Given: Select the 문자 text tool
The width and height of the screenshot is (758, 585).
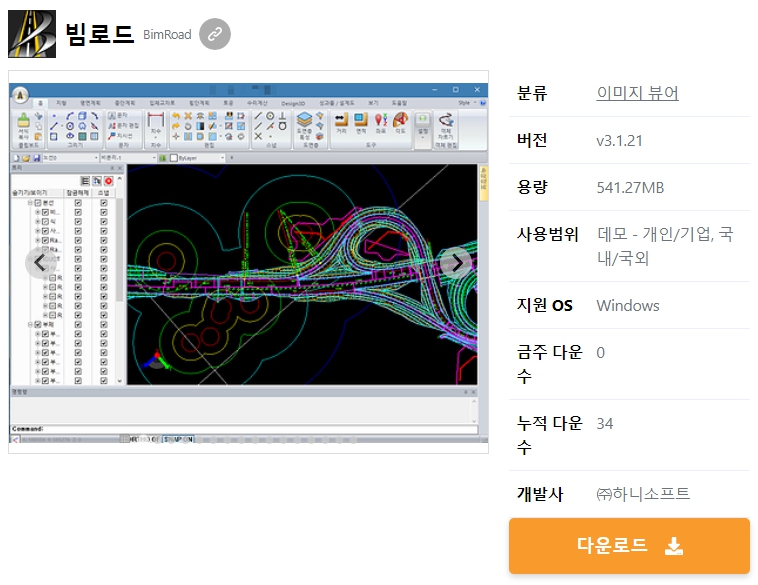Looking at the screenshot, I should pyautogui.click(x=118, y=116).
